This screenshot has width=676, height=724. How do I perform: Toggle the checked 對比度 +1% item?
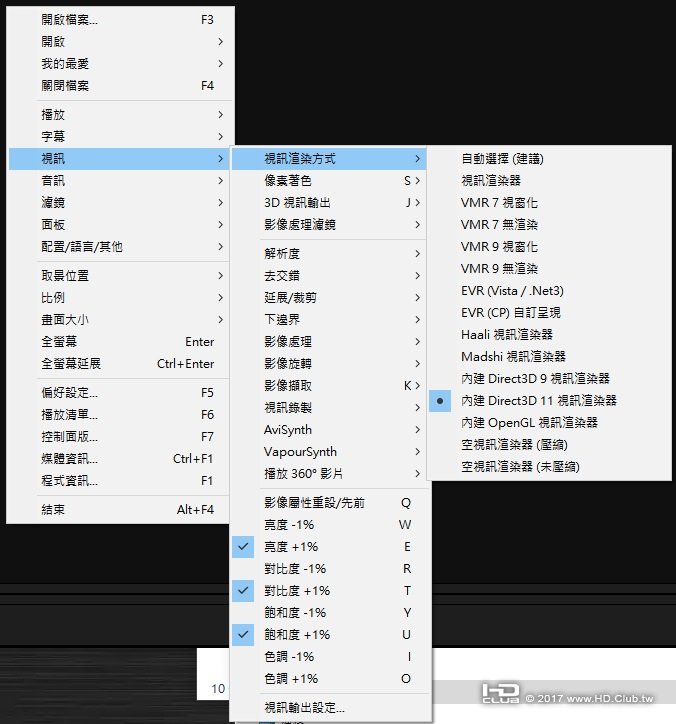click(331, 591)
